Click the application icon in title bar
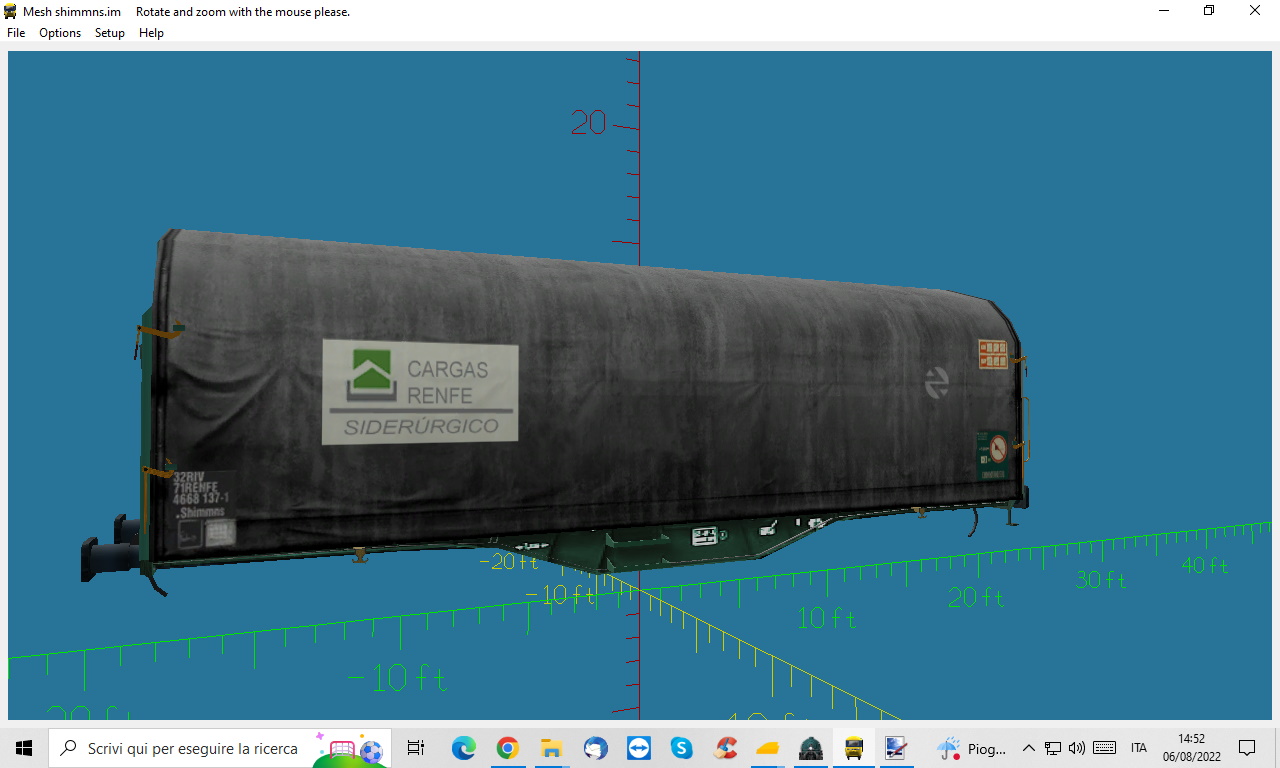 [11, 11]
